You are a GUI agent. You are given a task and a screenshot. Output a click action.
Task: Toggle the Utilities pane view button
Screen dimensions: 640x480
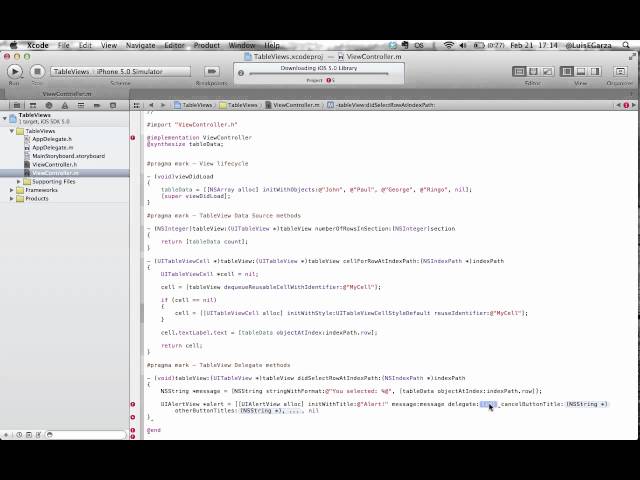(x=595, y=71)
